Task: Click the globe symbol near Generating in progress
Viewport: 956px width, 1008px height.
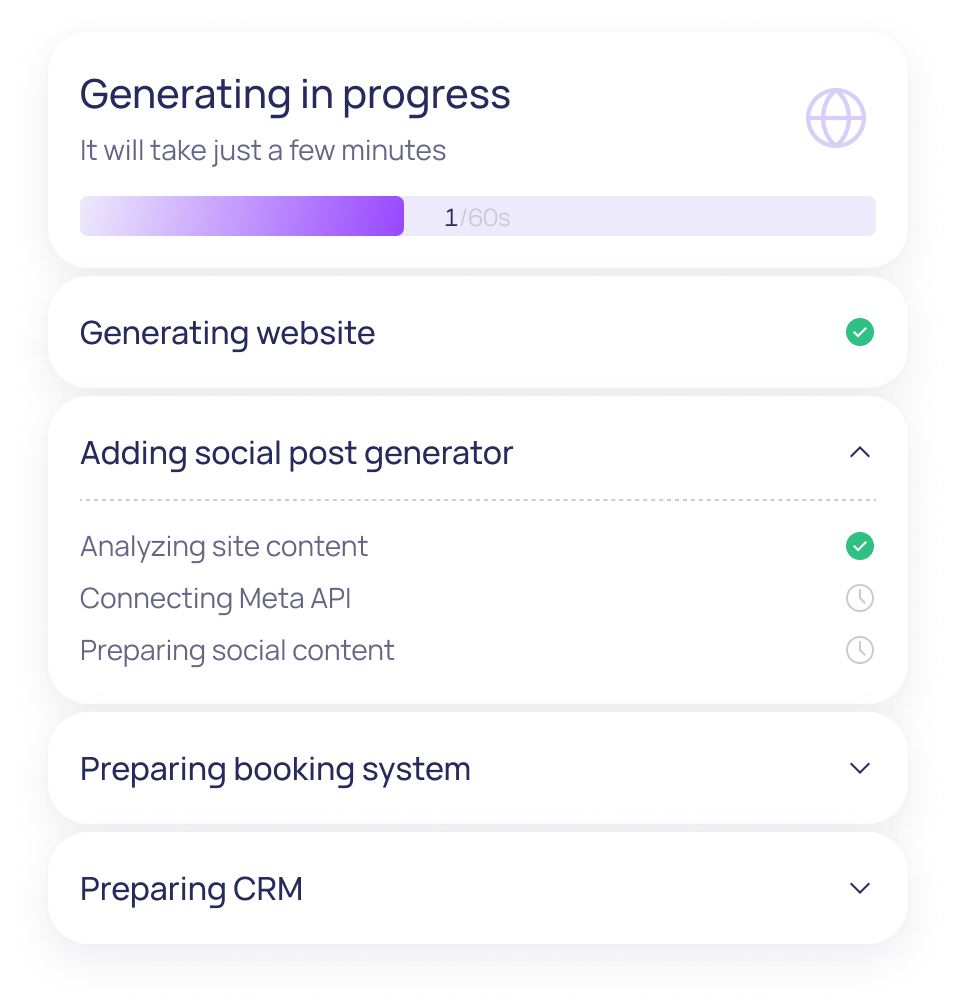Action: (x=837, y=117)
